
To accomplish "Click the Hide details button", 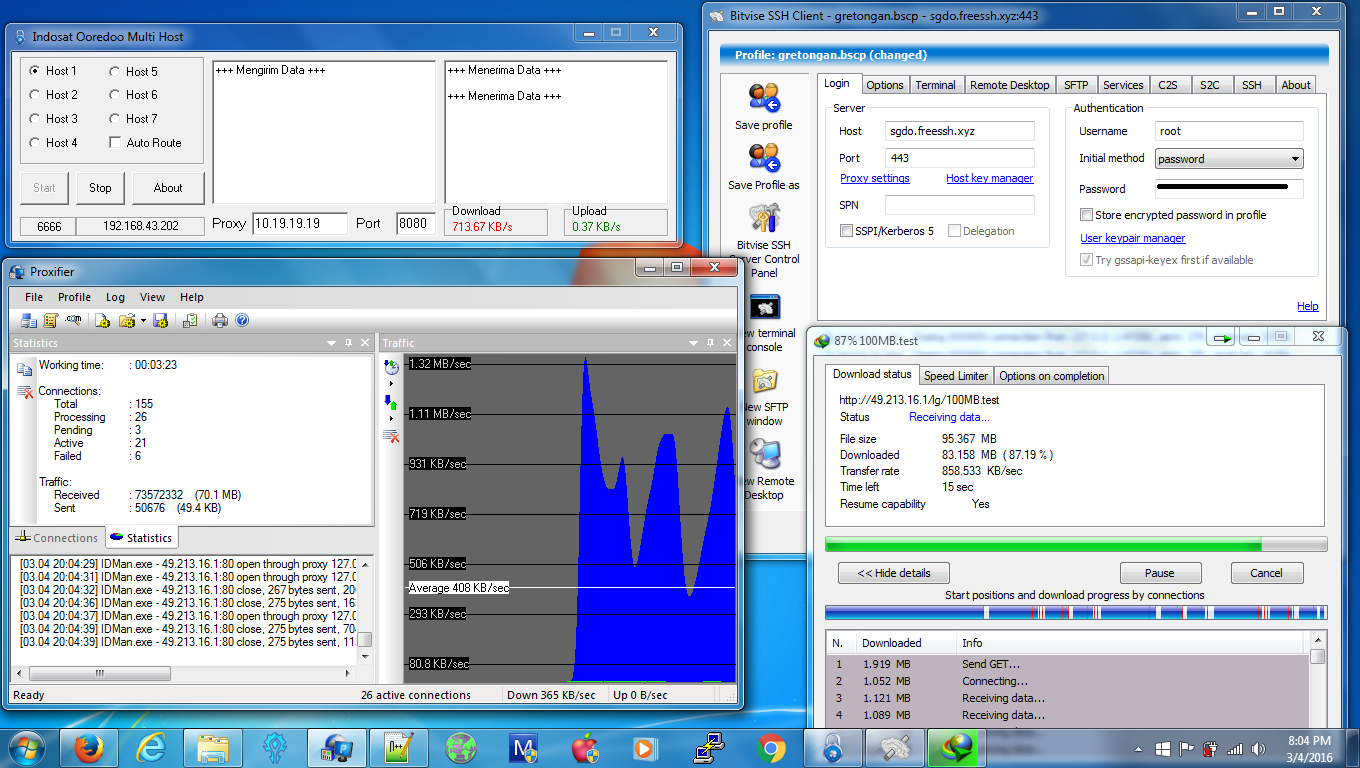I will (x=894, y=573).
